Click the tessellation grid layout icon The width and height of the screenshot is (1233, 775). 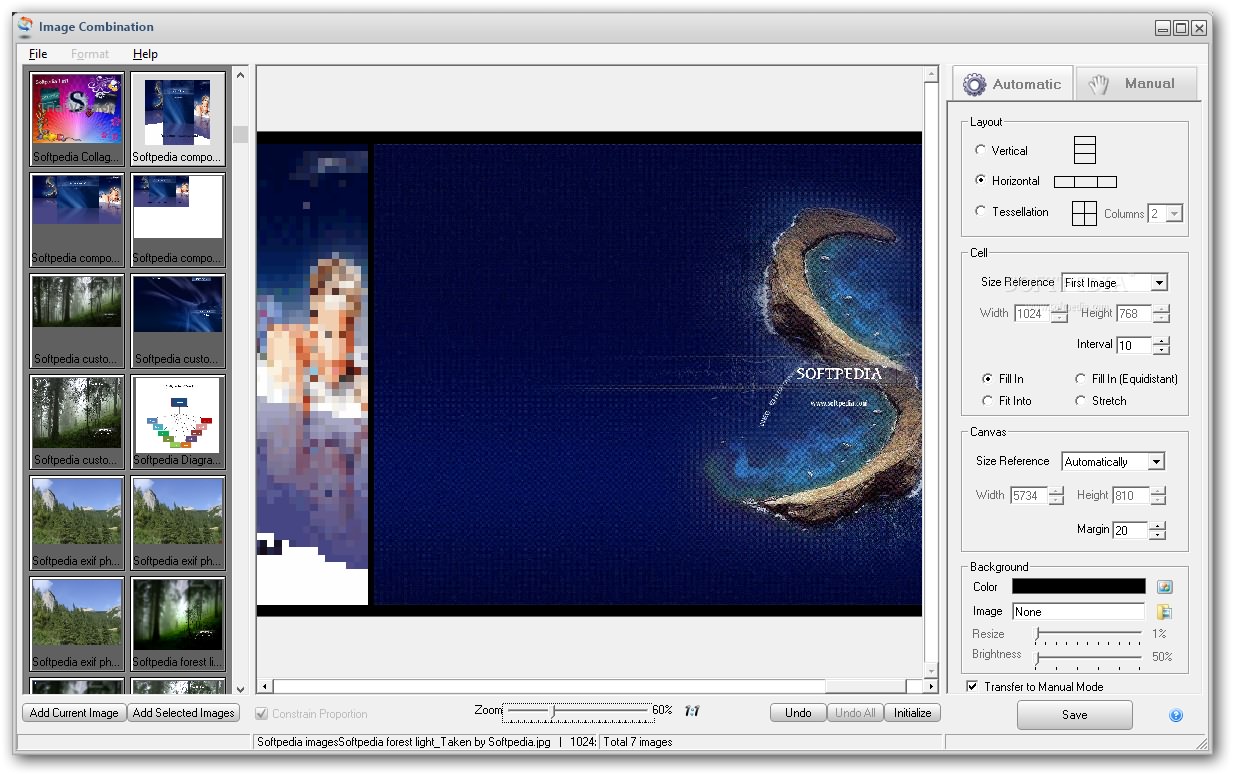[1084, 213]
